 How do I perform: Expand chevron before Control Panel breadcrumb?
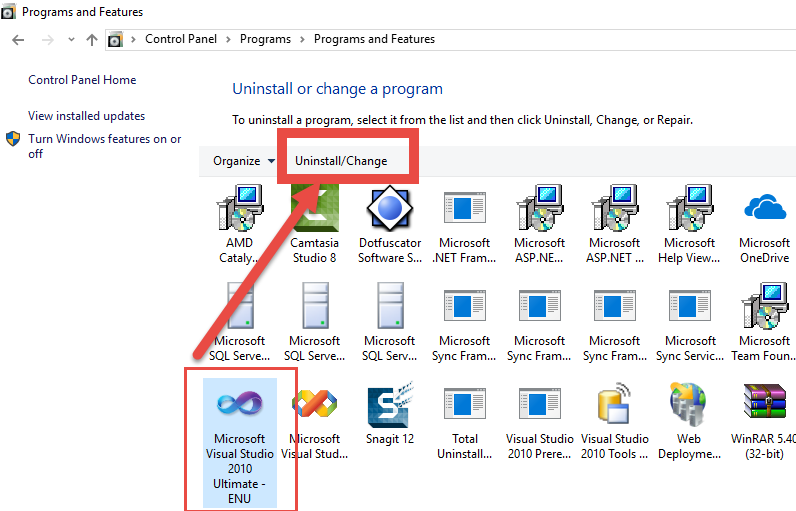point(134,40)
